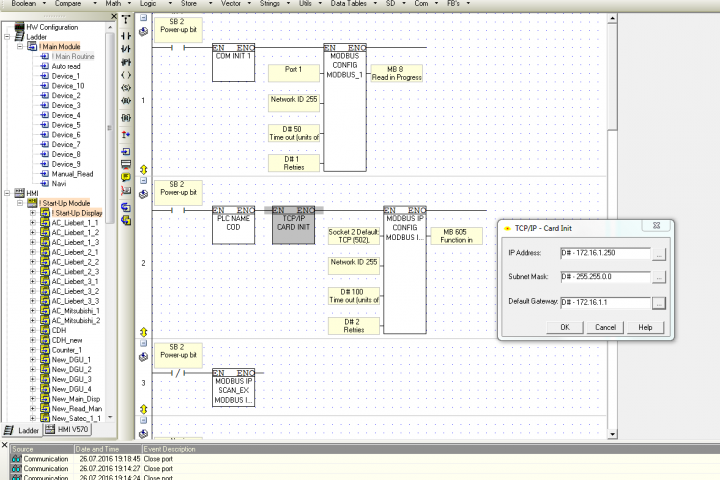Click the yellow up-down arrow of rung 1
720x480 pixels.
tap(143, 169)
